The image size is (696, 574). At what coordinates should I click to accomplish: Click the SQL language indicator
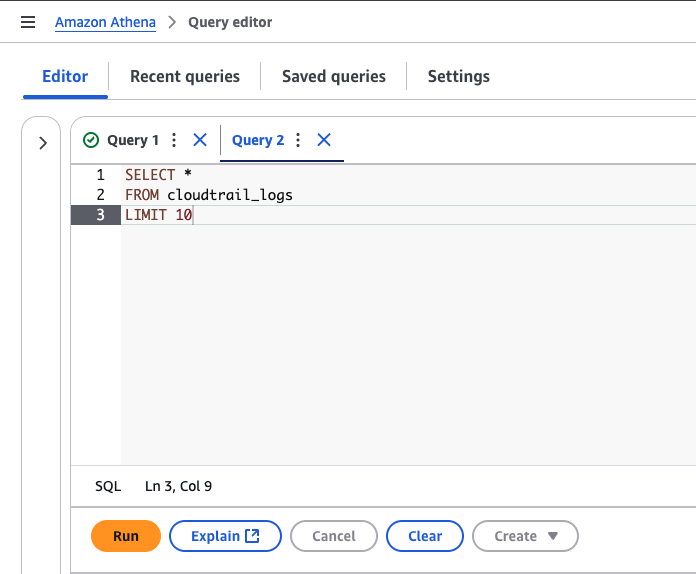coord(108,486)
